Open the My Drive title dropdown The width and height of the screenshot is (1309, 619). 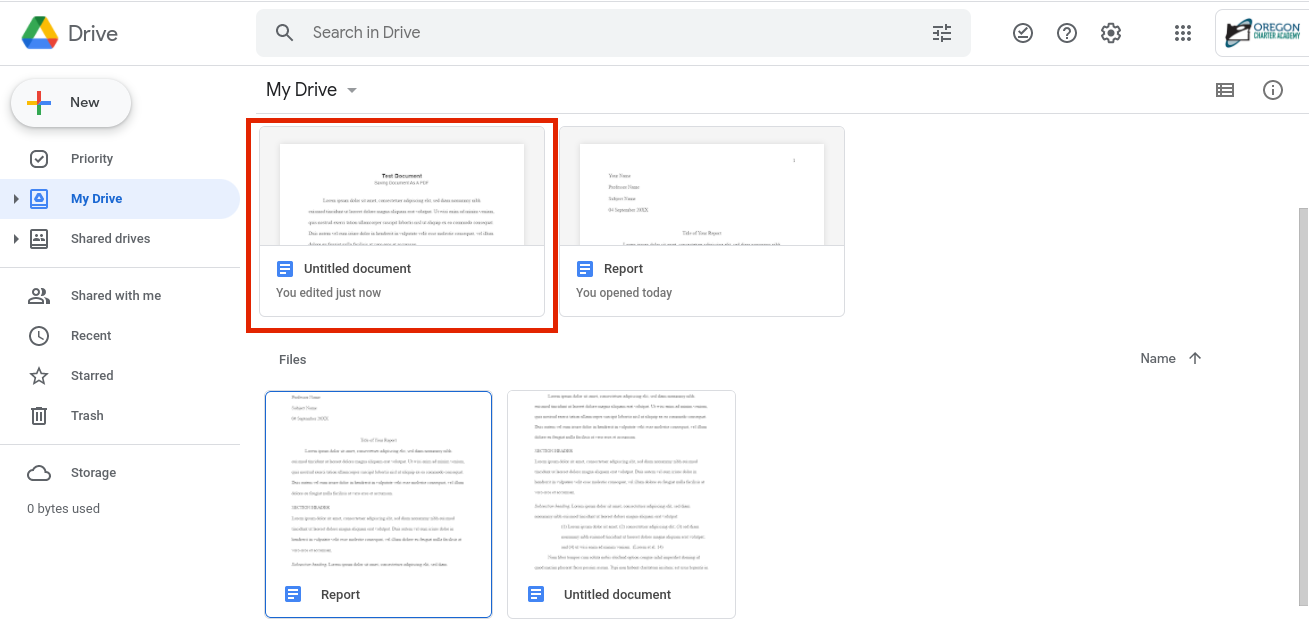pos(312,90)
